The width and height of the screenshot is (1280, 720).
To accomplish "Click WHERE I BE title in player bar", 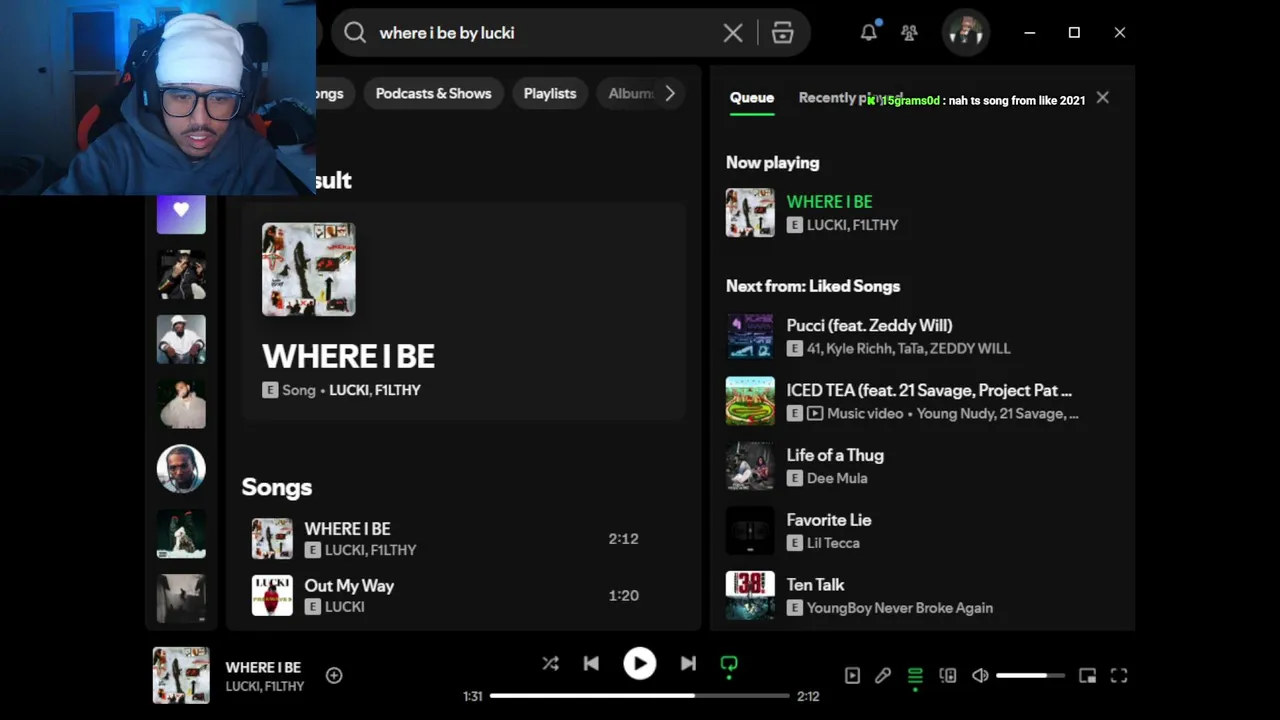I will pos(263,667).
